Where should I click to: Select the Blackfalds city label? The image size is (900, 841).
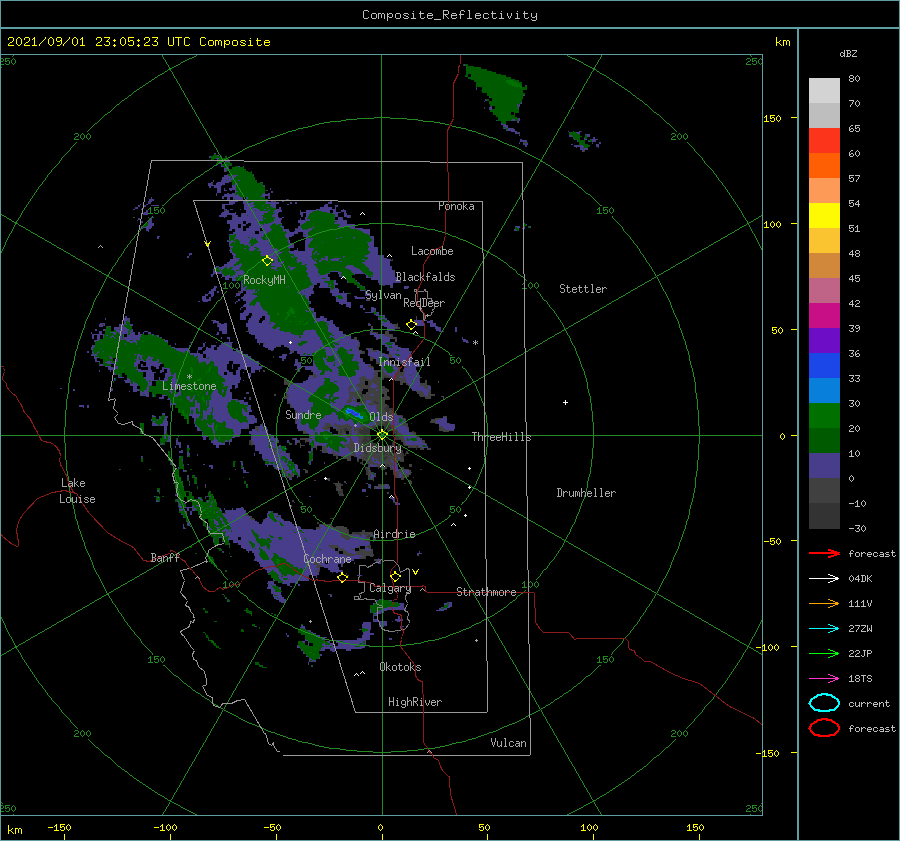pos(425,277)
